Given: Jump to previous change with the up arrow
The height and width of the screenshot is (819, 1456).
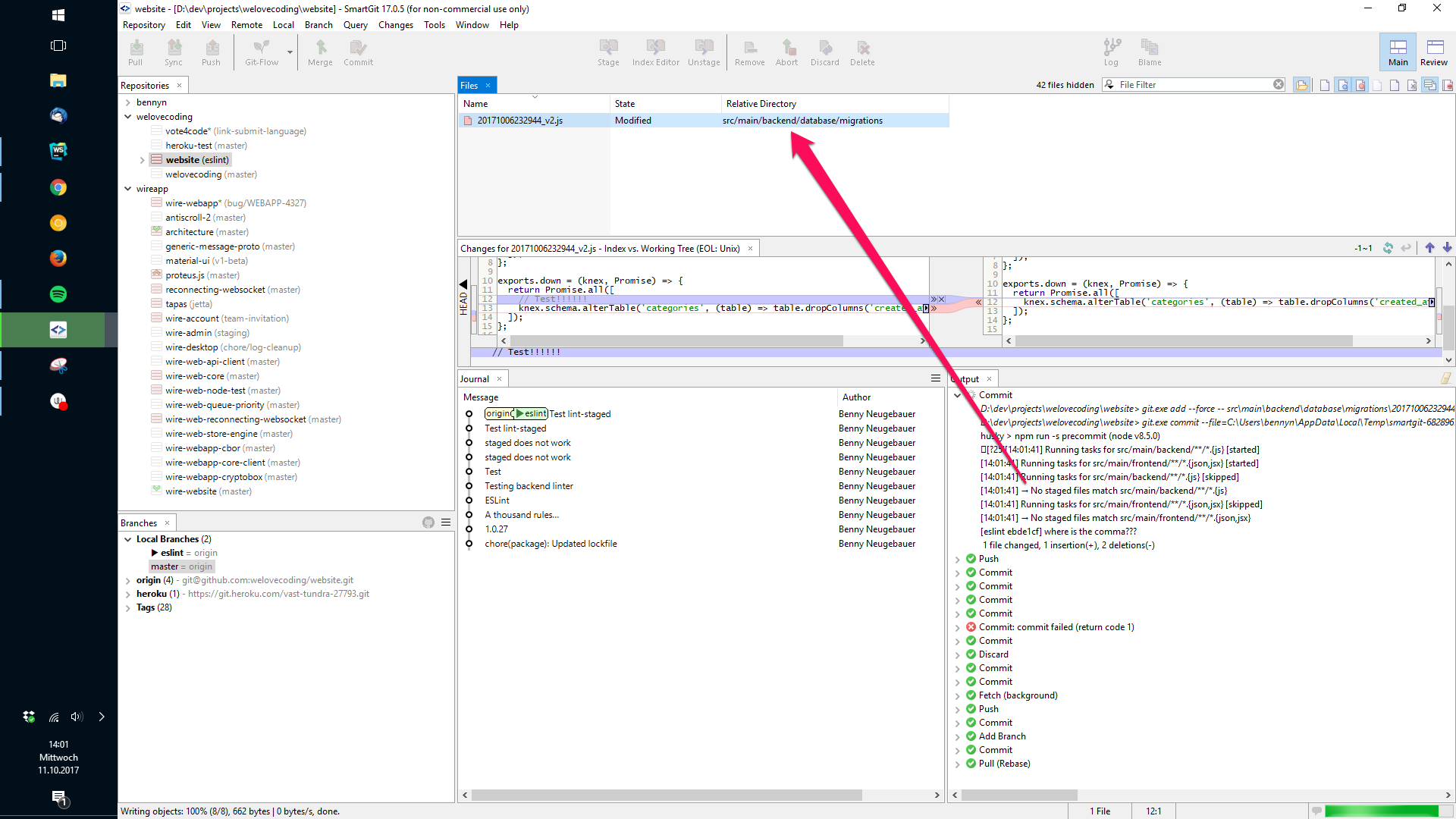Looking at the screenshot, I should point(1429,248).
